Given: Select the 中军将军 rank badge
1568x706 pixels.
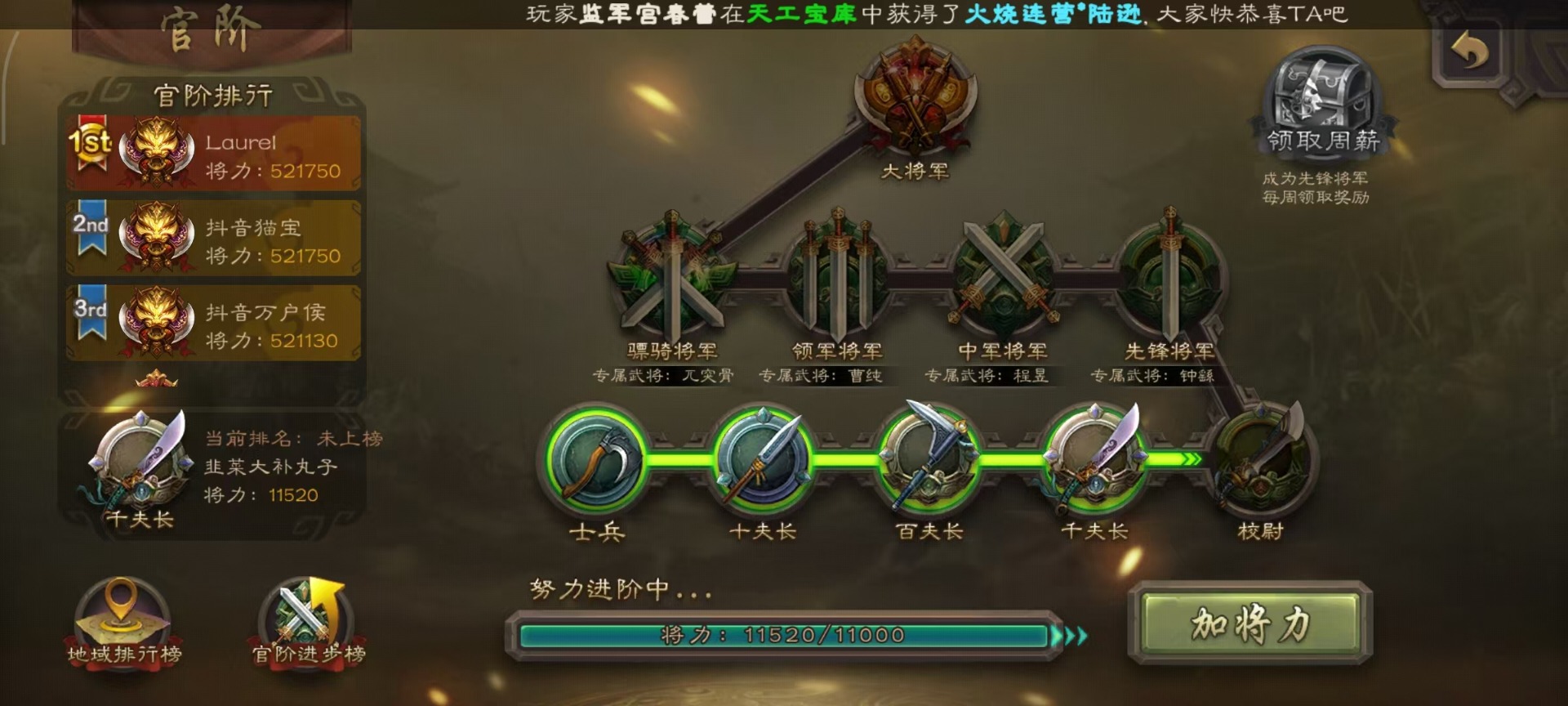Looking at the screenshot, I should click(1004, 274).
